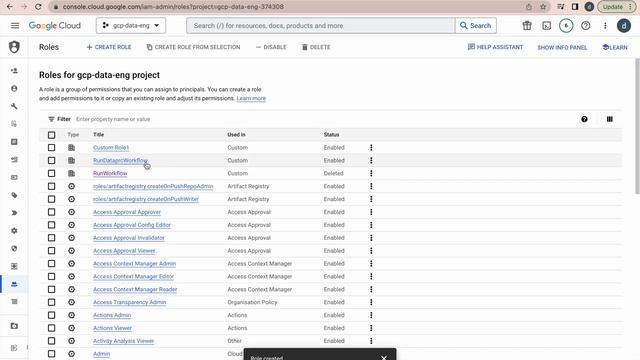Screen dimensions: 640x360
Task: Open the gear settings icon in sidebar
Action: click(x=14, y=231)
